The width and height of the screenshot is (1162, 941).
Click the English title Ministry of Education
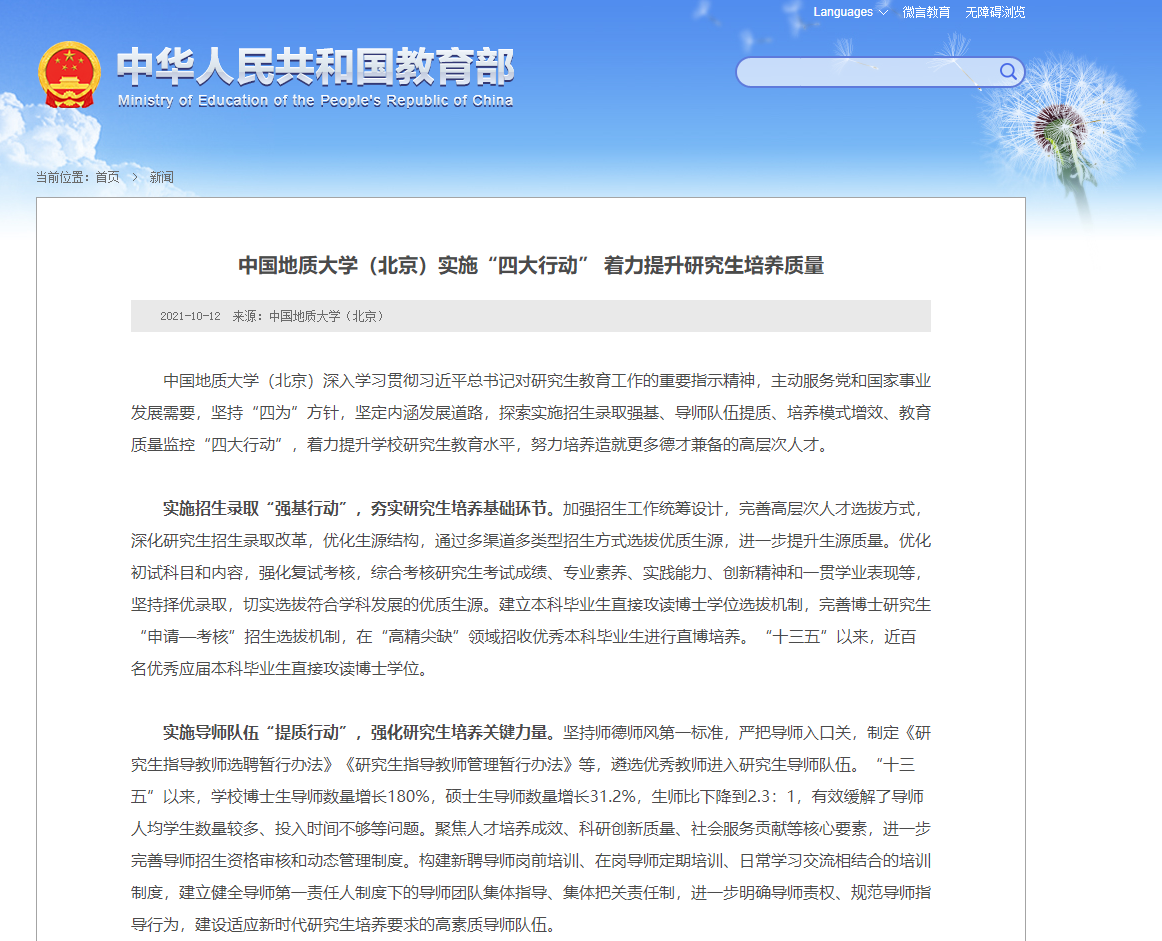click(x=316, y=101)
